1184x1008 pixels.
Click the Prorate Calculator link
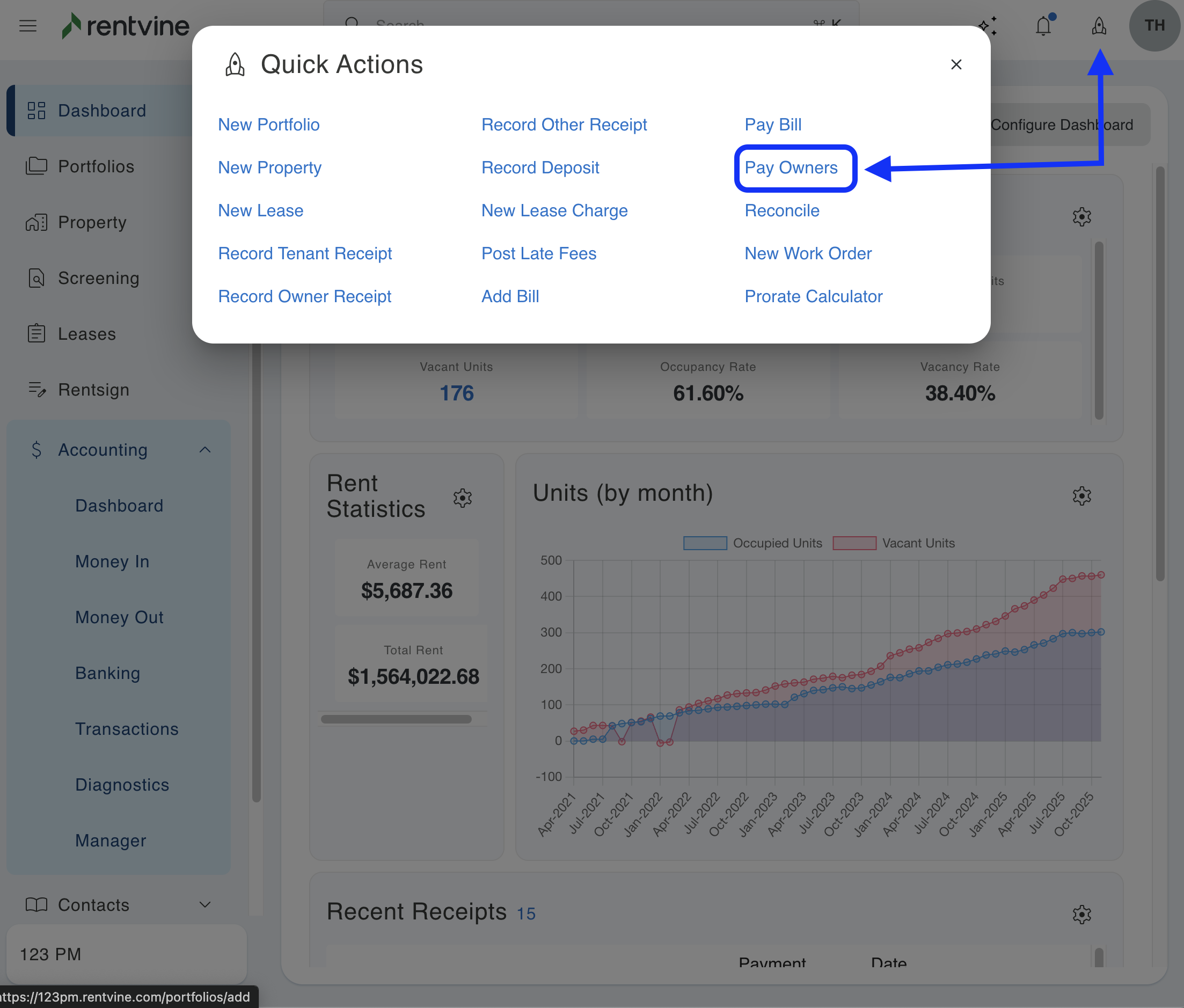tap(813, 297)
